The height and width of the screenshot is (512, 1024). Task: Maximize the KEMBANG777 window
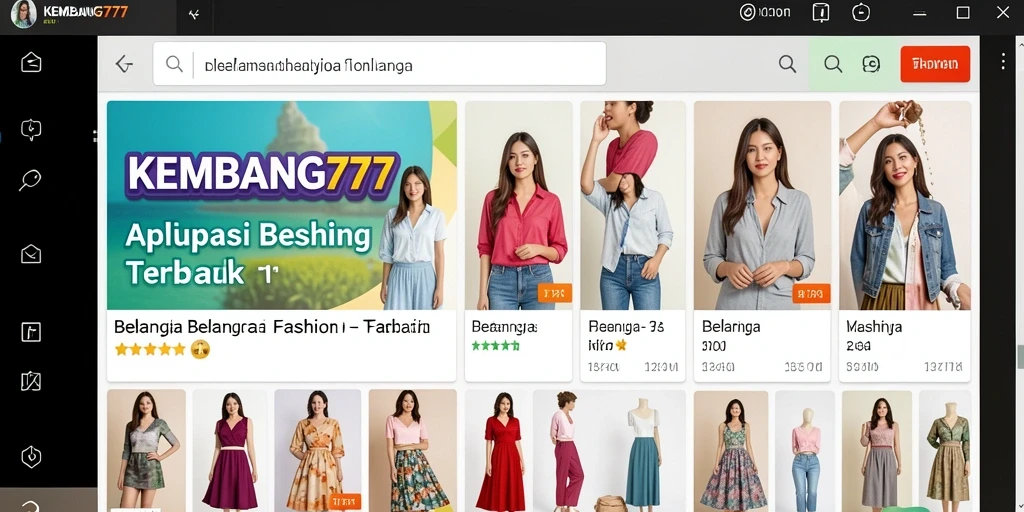pos(963,13)
